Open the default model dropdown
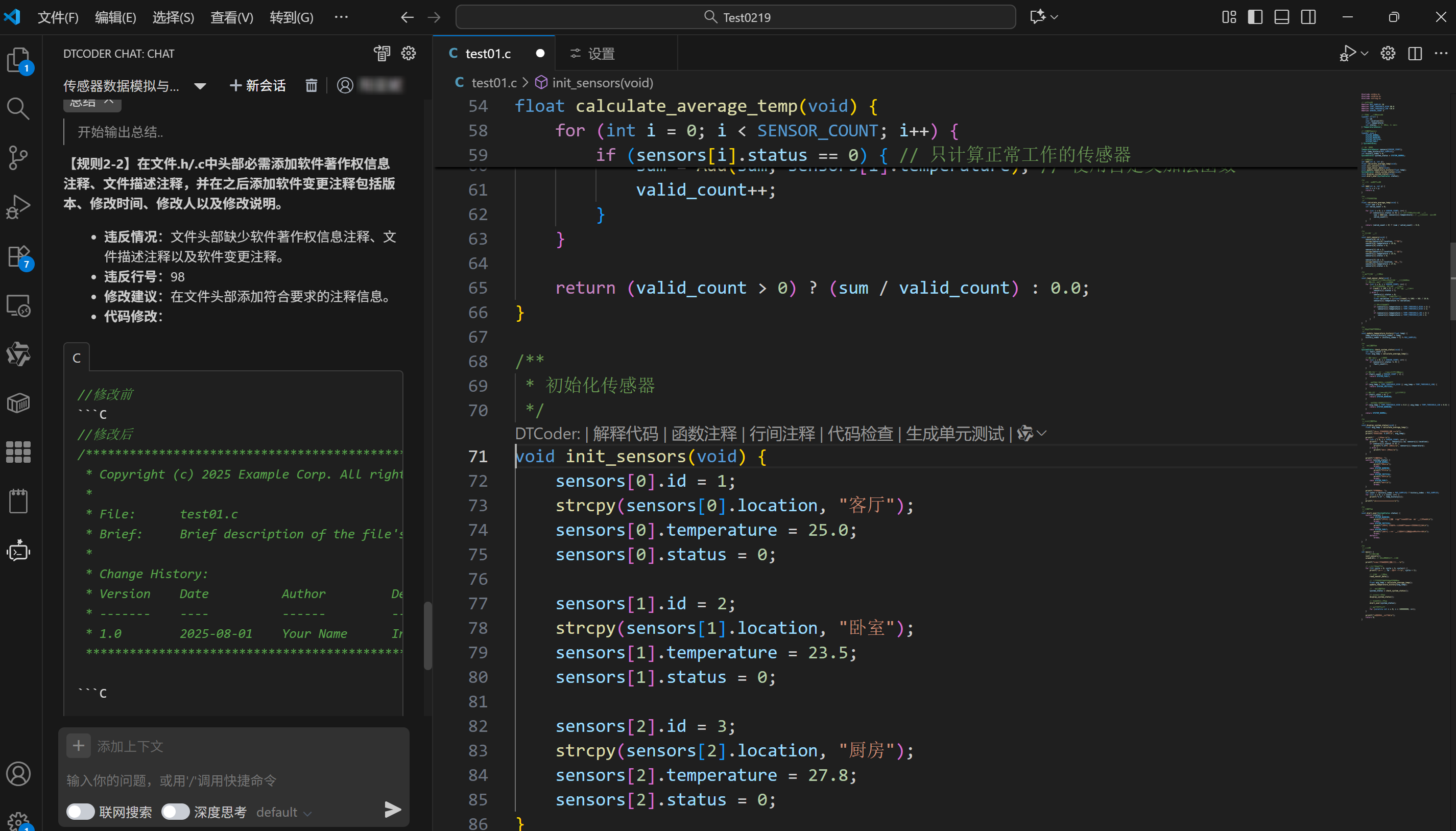The width and height of the screenshot is (1456, 831). click(284, 812)
